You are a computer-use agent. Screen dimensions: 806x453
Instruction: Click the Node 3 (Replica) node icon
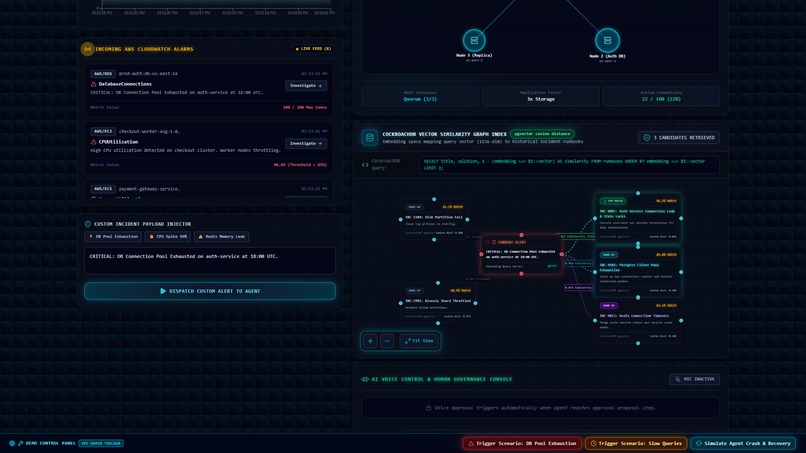coord(474,40)
